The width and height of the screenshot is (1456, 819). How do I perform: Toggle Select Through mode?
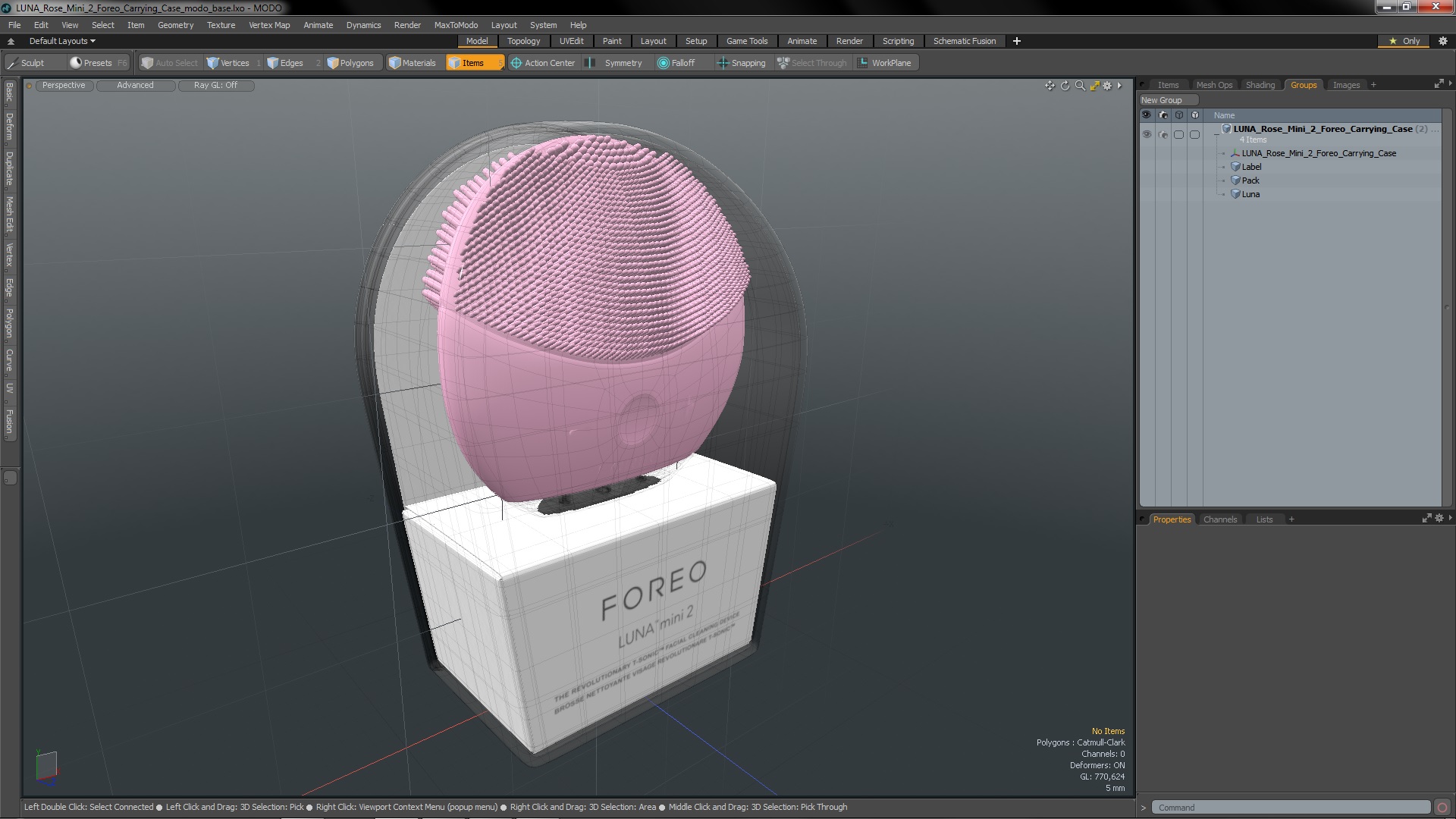(812, 63)
